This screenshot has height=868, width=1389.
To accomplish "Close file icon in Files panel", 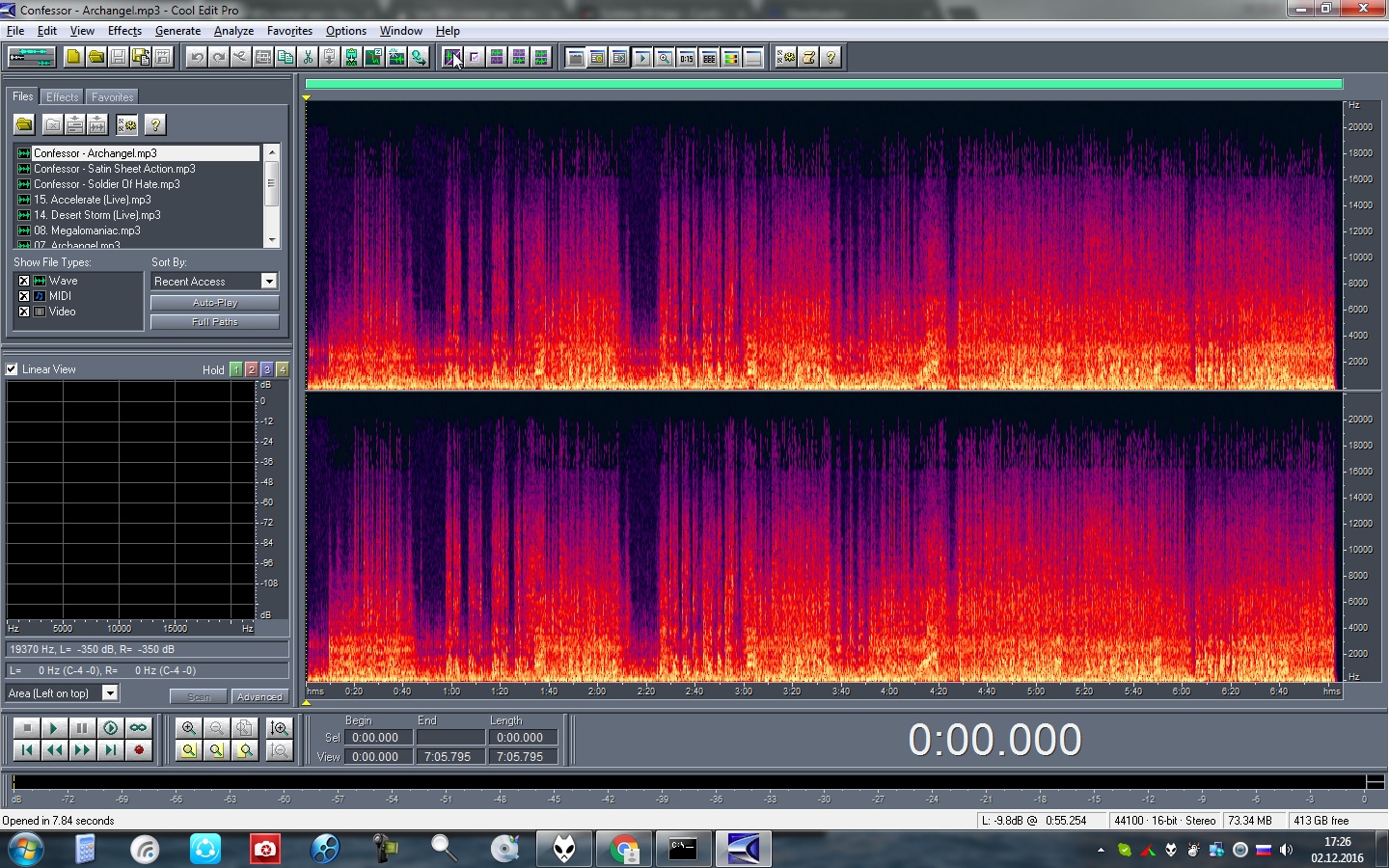I will [53, 124].
